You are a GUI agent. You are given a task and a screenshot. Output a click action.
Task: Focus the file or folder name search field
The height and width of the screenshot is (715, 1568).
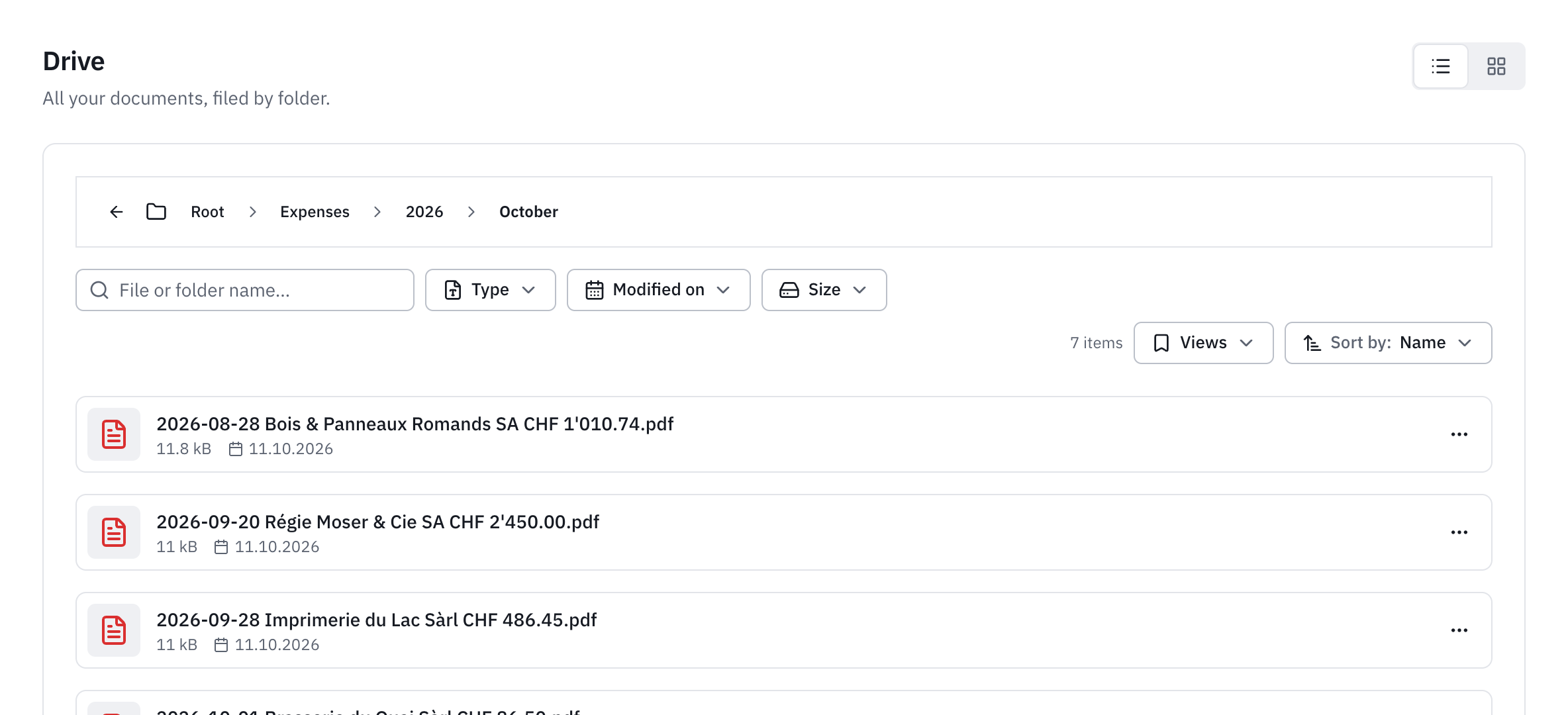click(x=245, y=290)
